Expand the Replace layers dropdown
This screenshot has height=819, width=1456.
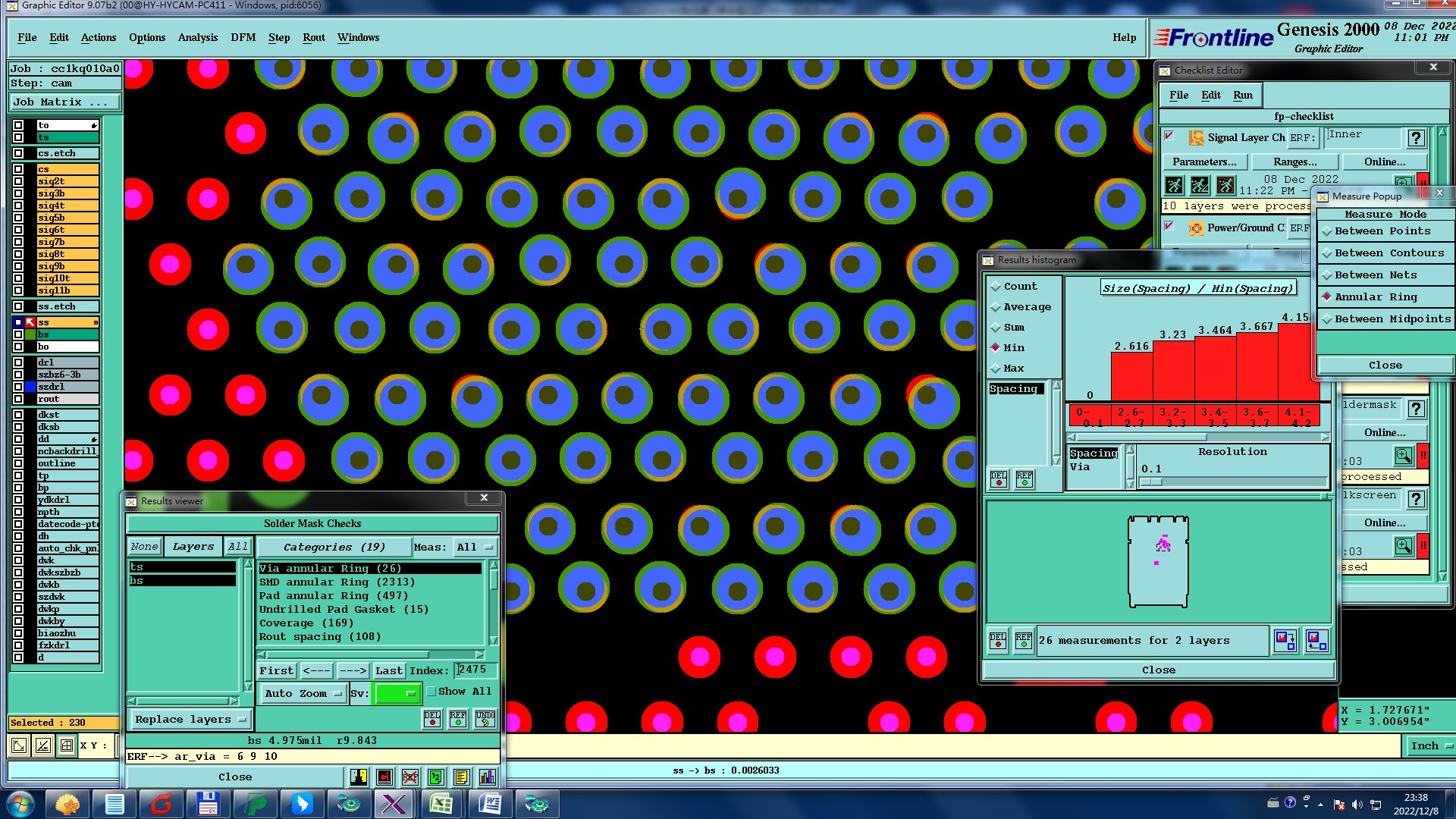(x=190, y=720)
